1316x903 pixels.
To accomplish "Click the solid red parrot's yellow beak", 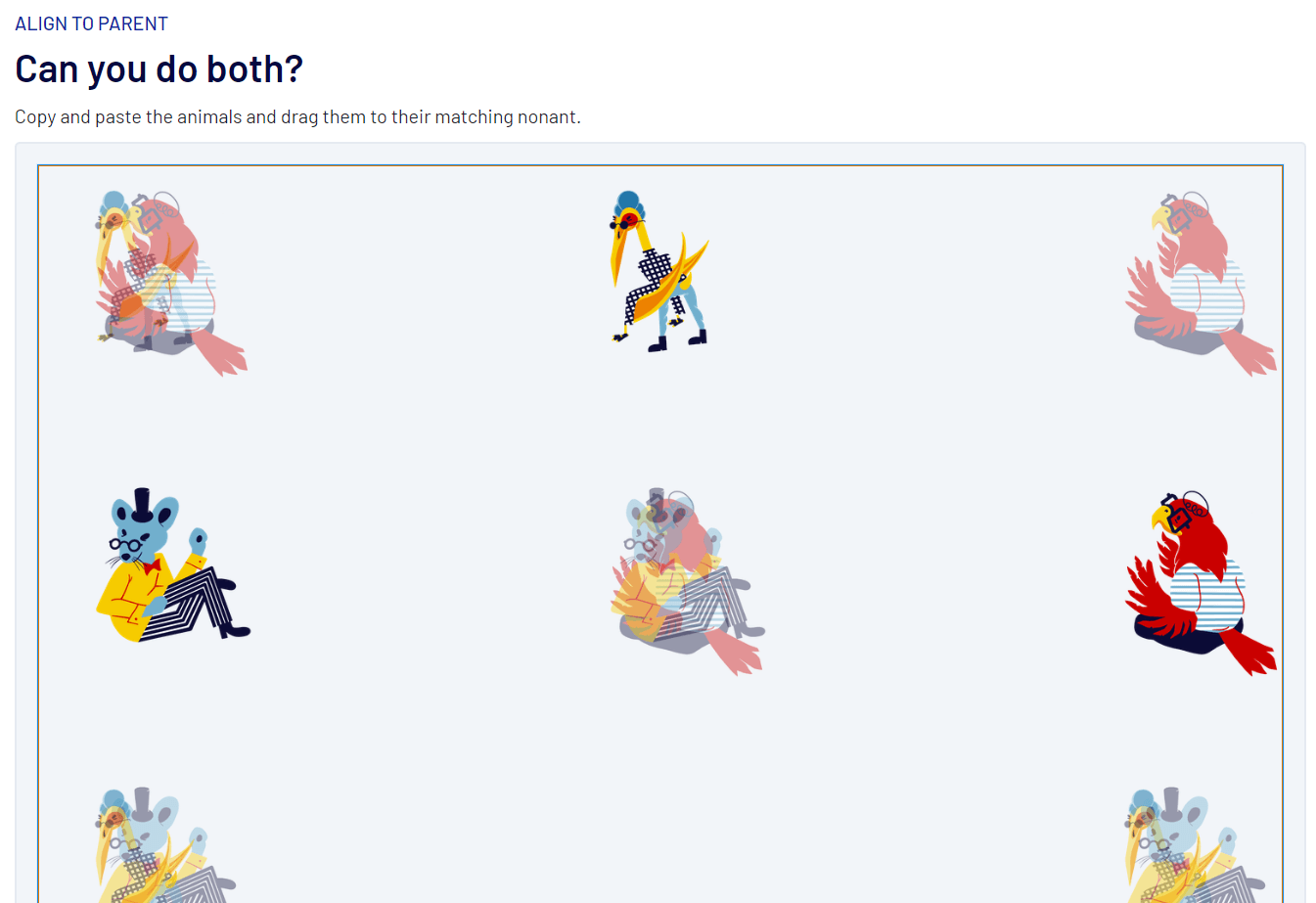I will pos(1161,516).
